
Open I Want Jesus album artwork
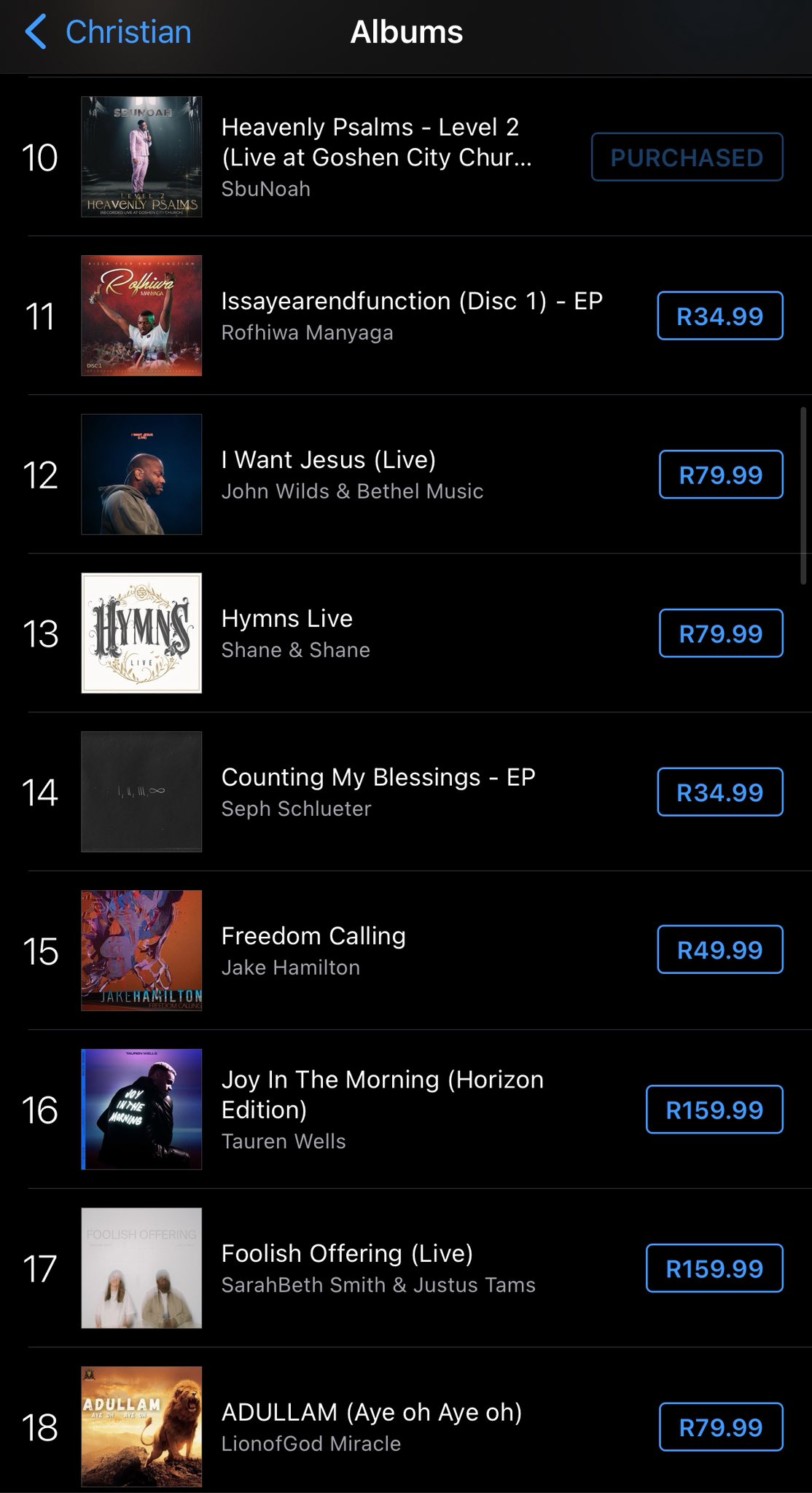point(141,475)
